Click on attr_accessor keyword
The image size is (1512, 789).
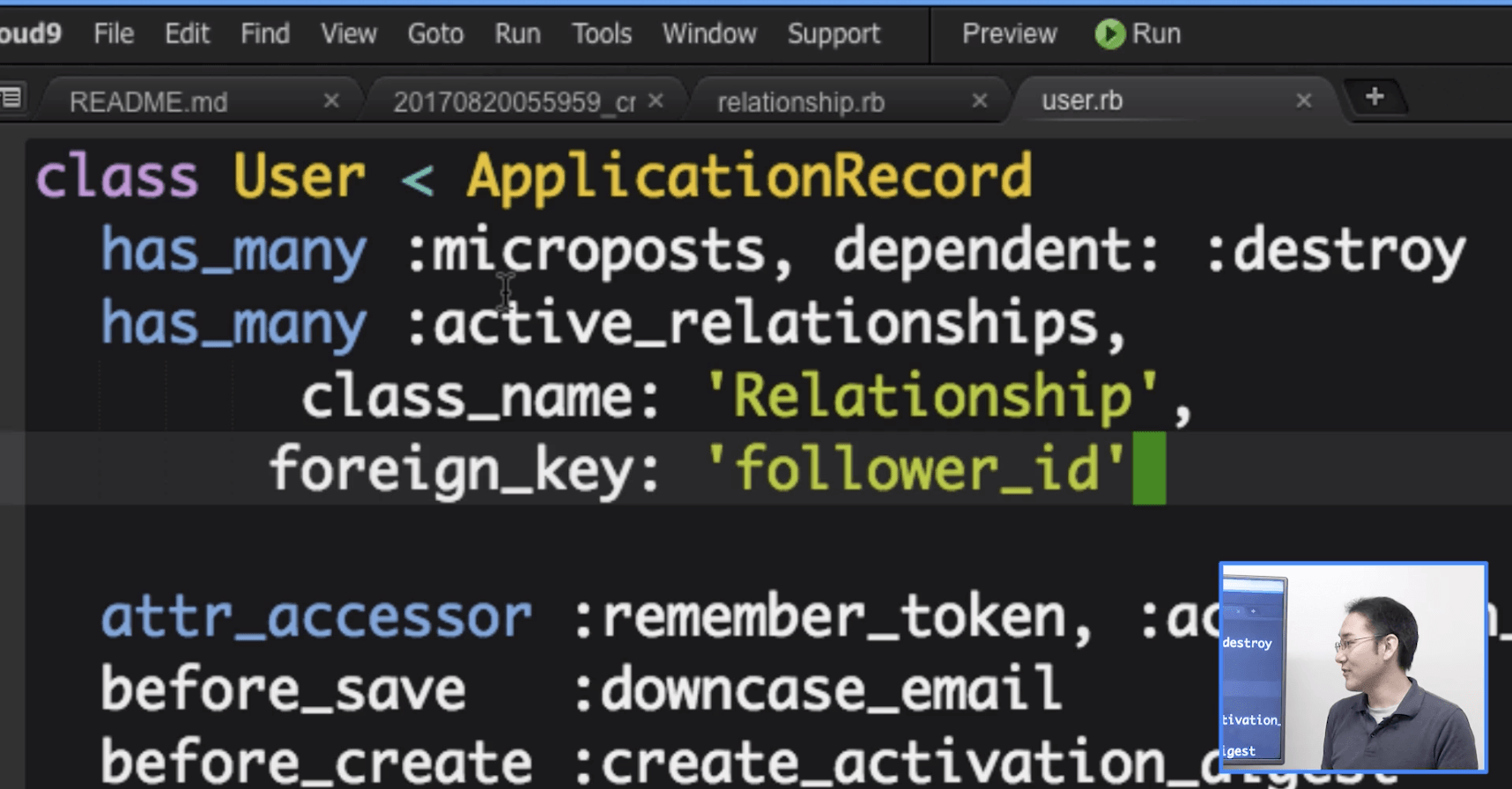tap(316, 616)
